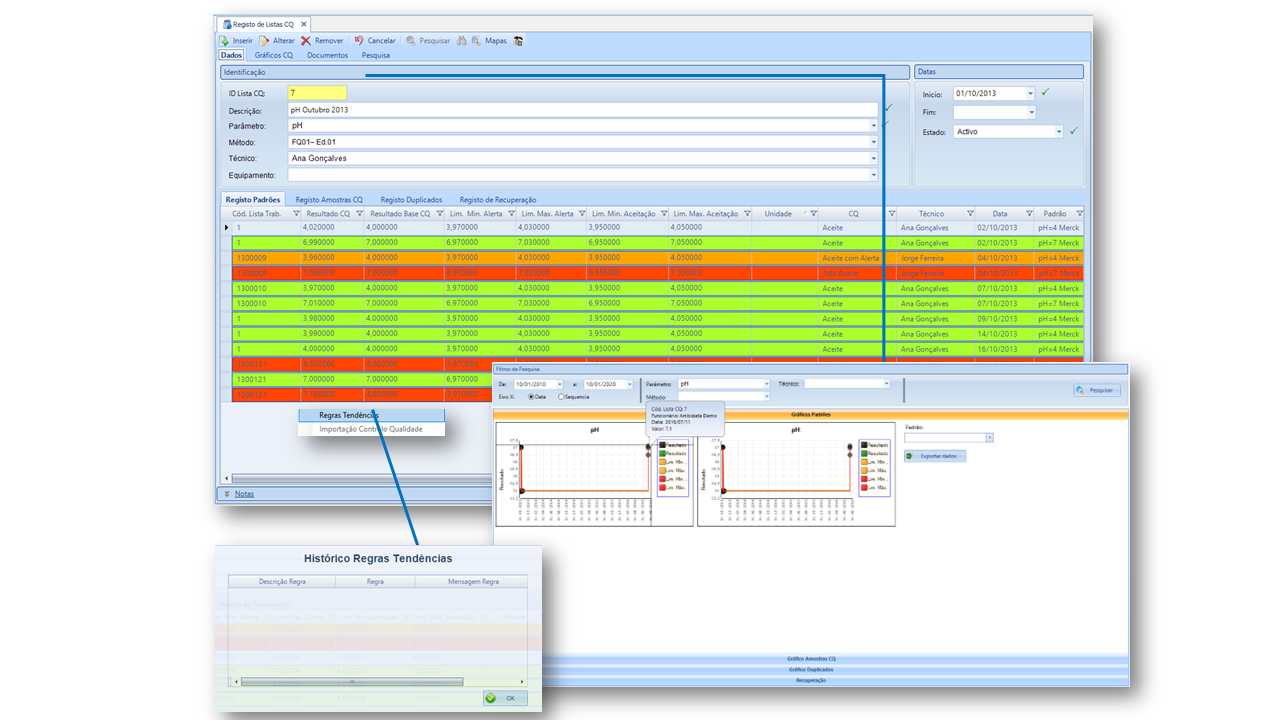Select the Sequencia radio button for Eixo X
Viewport: 1280px width, 720px height.
[561, 397]
